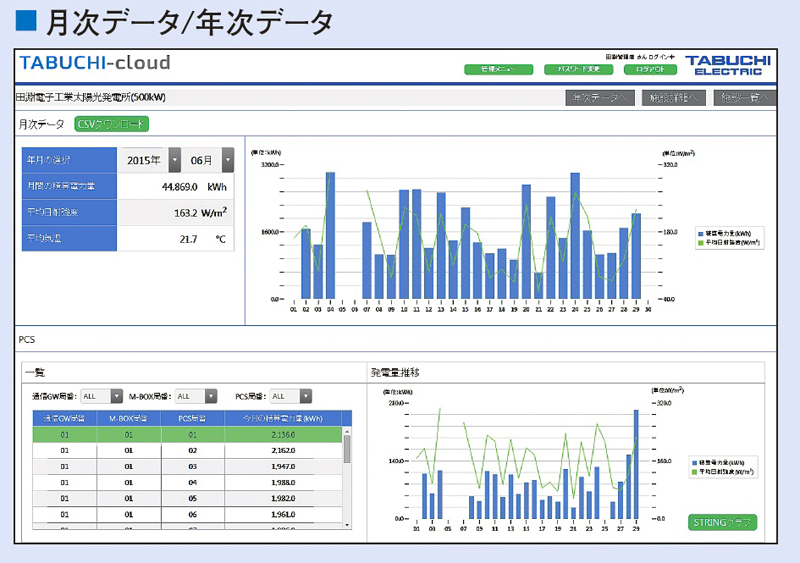
Task: Click the 一覧 panel heading
Action: click(35, 373)
